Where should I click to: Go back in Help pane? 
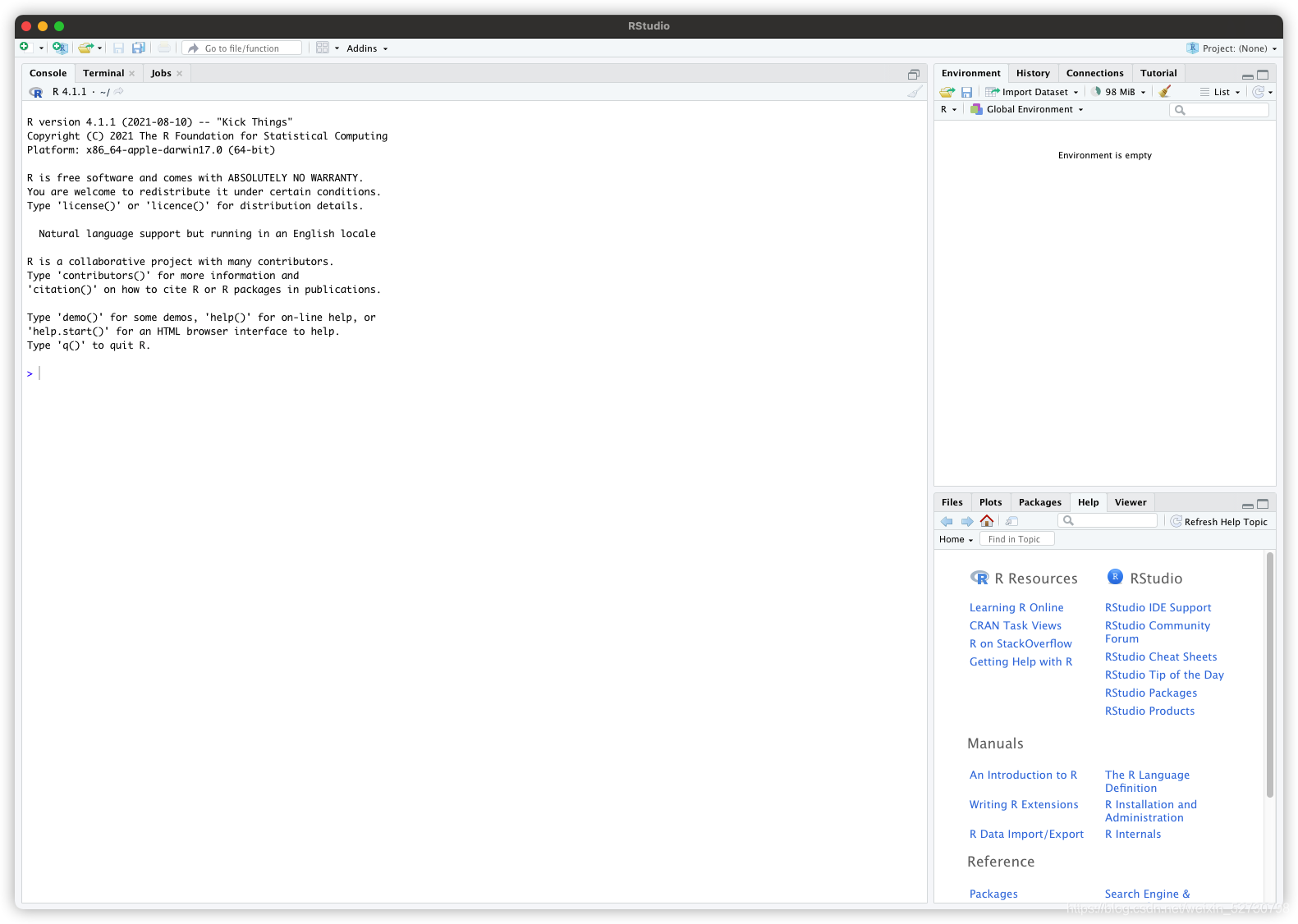(x=947, y=522)
